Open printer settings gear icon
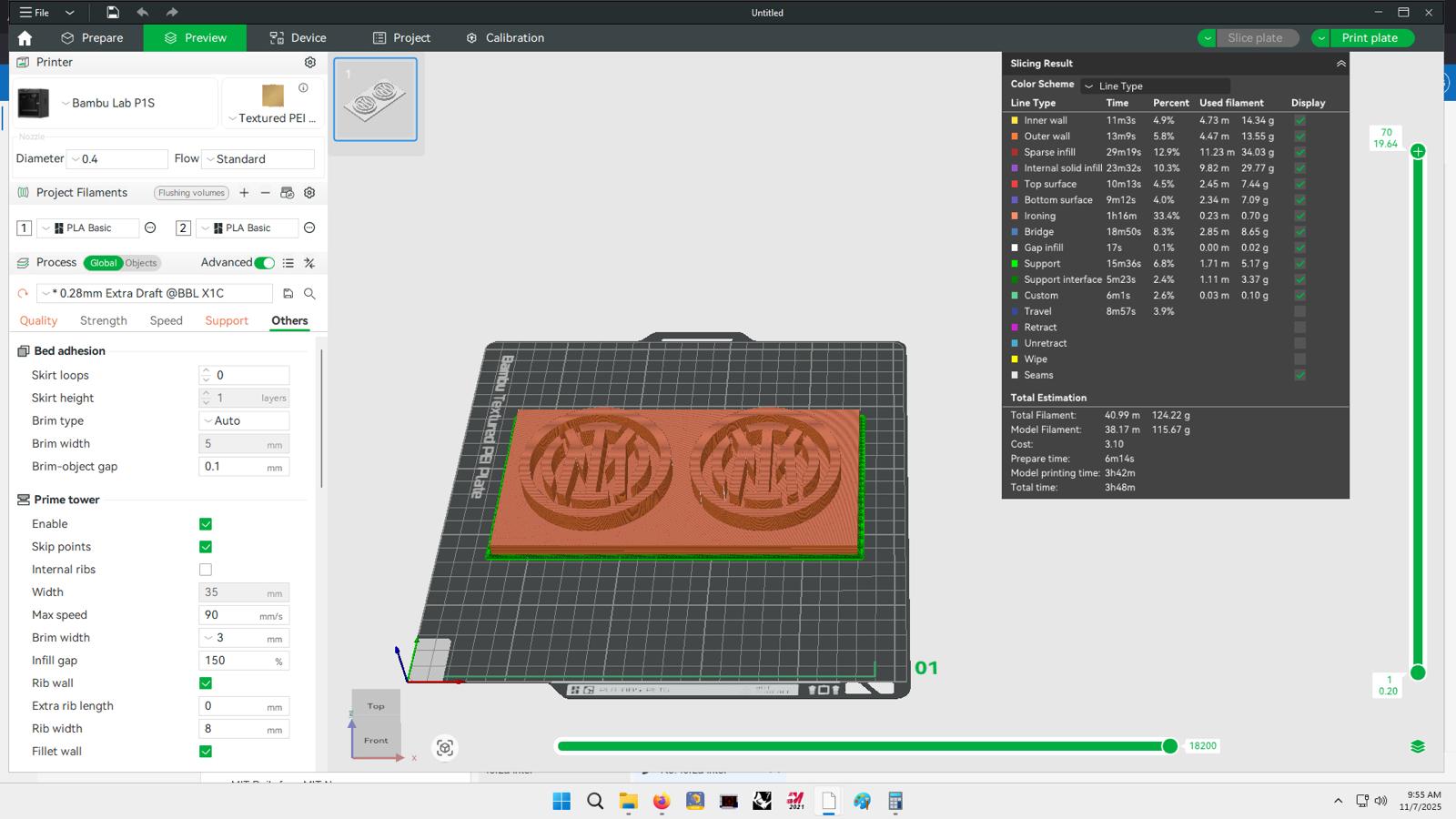This screenshot has width=1456, height=819. point(309,63)
